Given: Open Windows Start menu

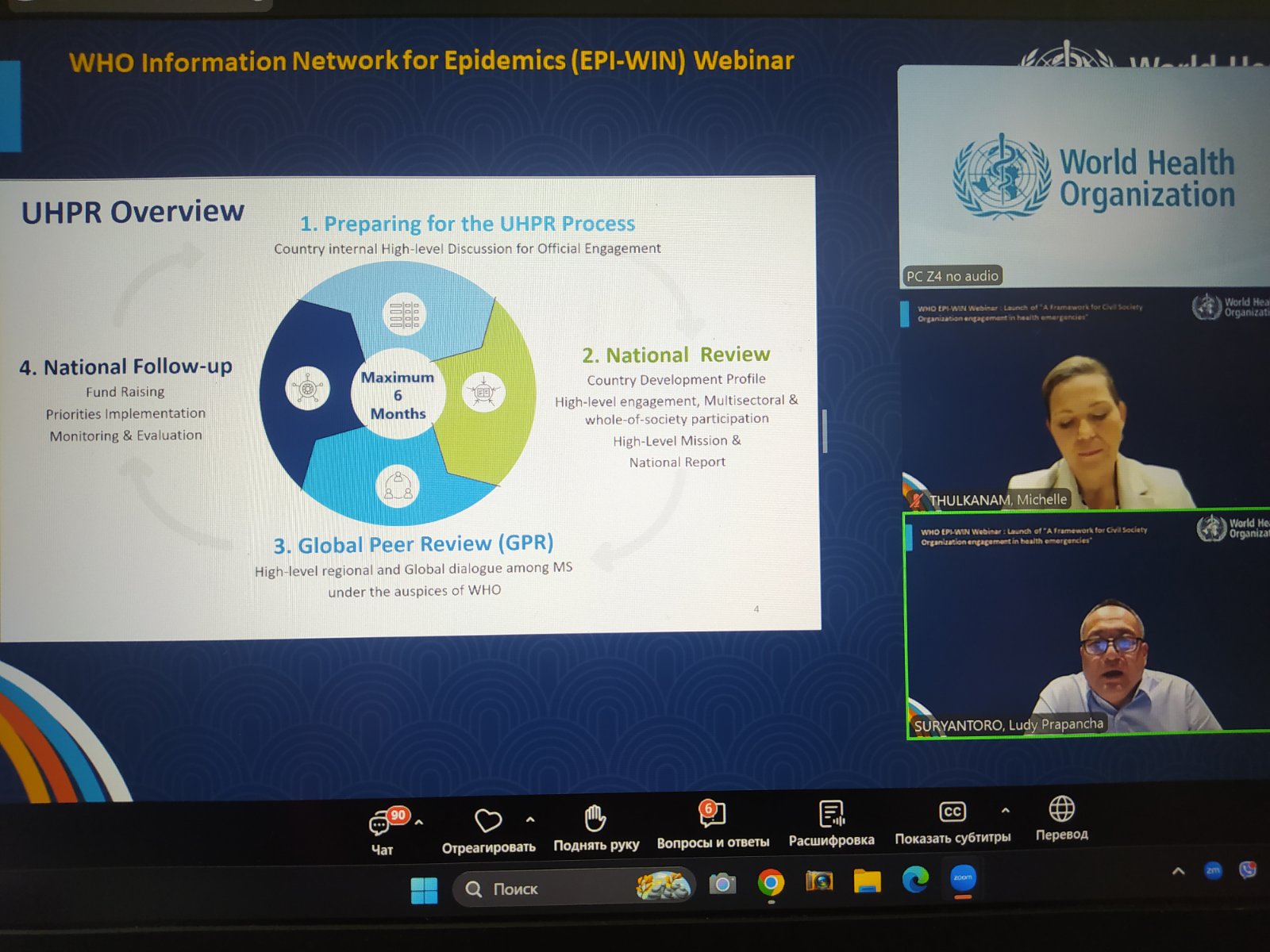Looking at the screenshot, I should [424, 890].
